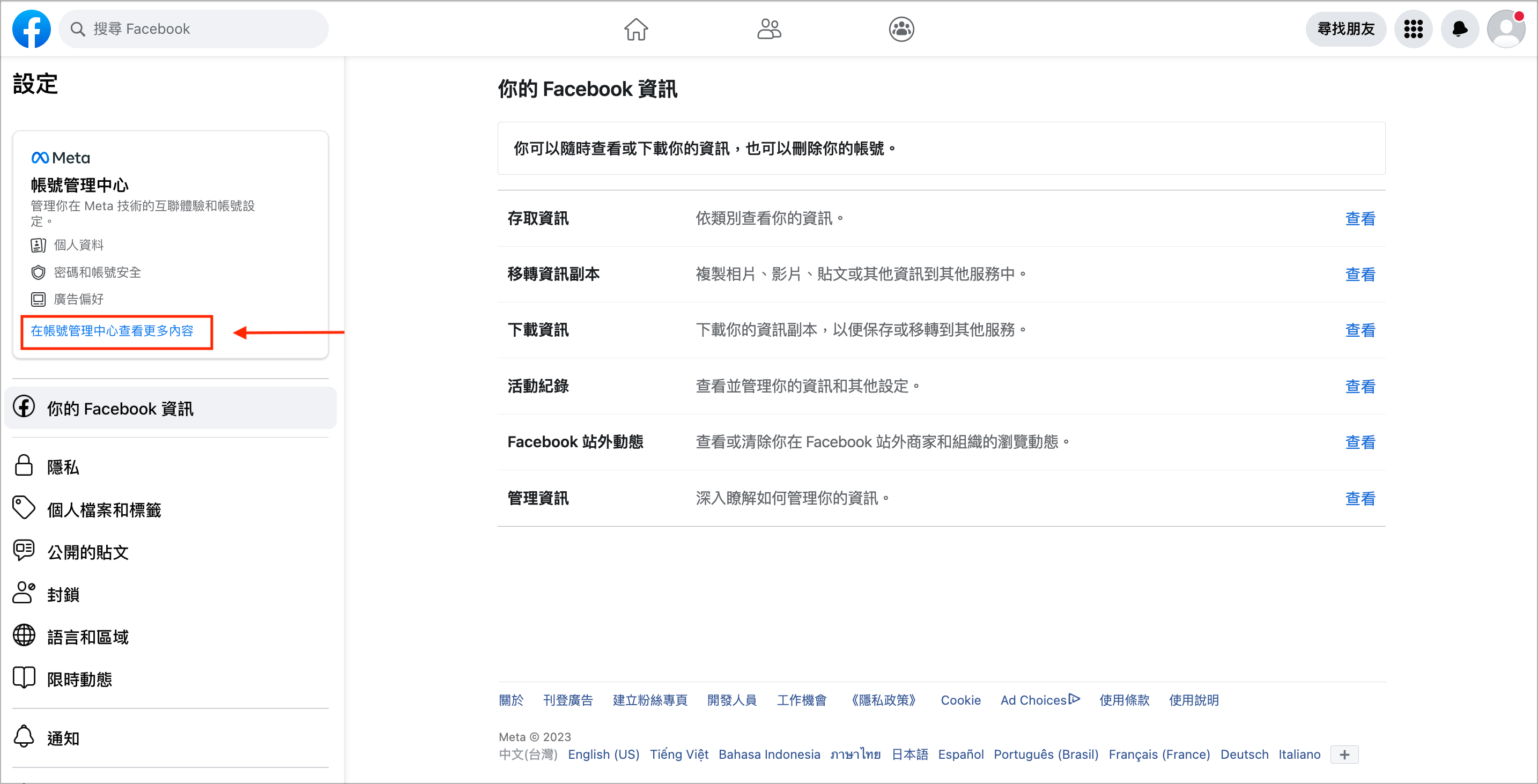
Task: Switch language to Français (France)
Action: click(x=1159, y=754)
